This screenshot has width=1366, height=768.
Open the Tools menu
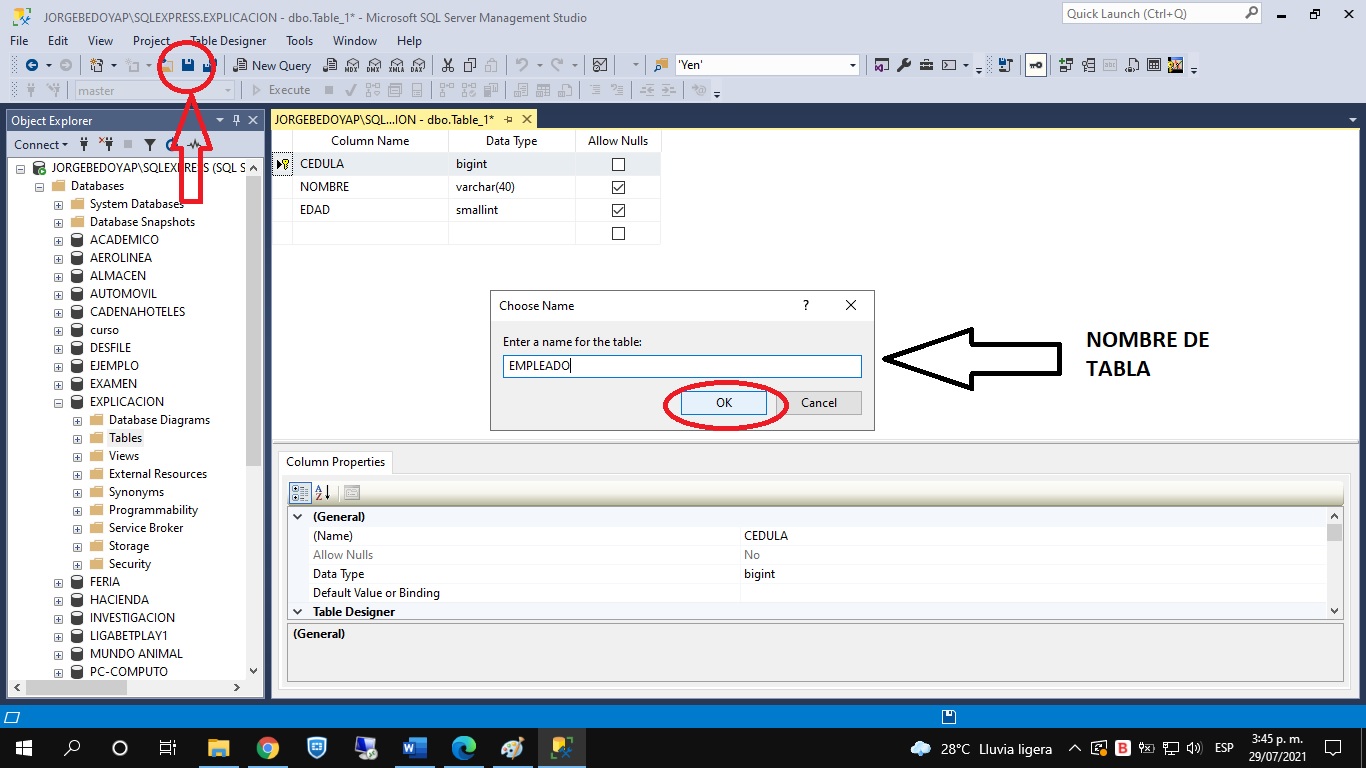[300, 41]
